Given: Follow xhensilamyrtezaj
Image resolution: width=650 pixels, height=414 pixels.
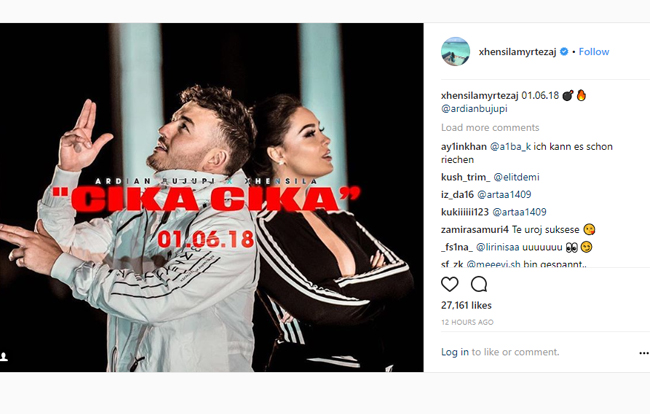Looking at the screenshot, I should pyautogui.click(x=594, y=52).
